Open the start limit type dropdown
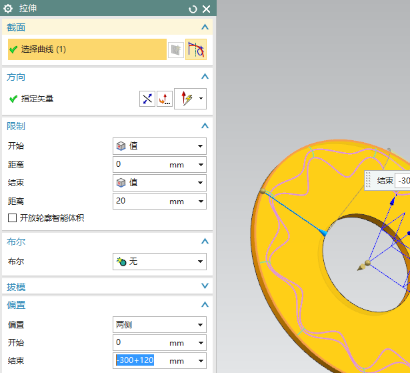The height and width of the screenshot is (373, 411). tap(160, 146)
